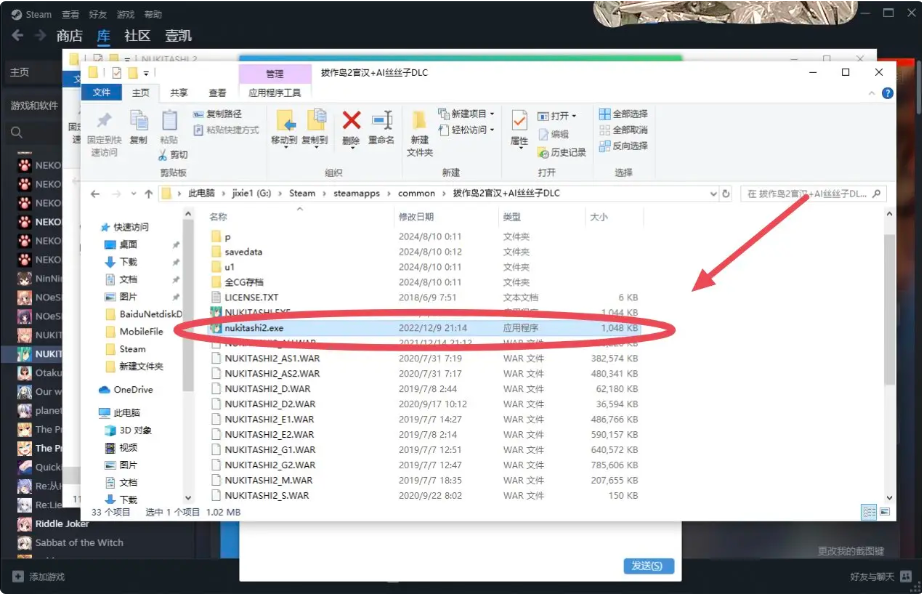Open the File (文件) menu tab
Viewport: 922px width, 595px height.
tap(102, 92)
